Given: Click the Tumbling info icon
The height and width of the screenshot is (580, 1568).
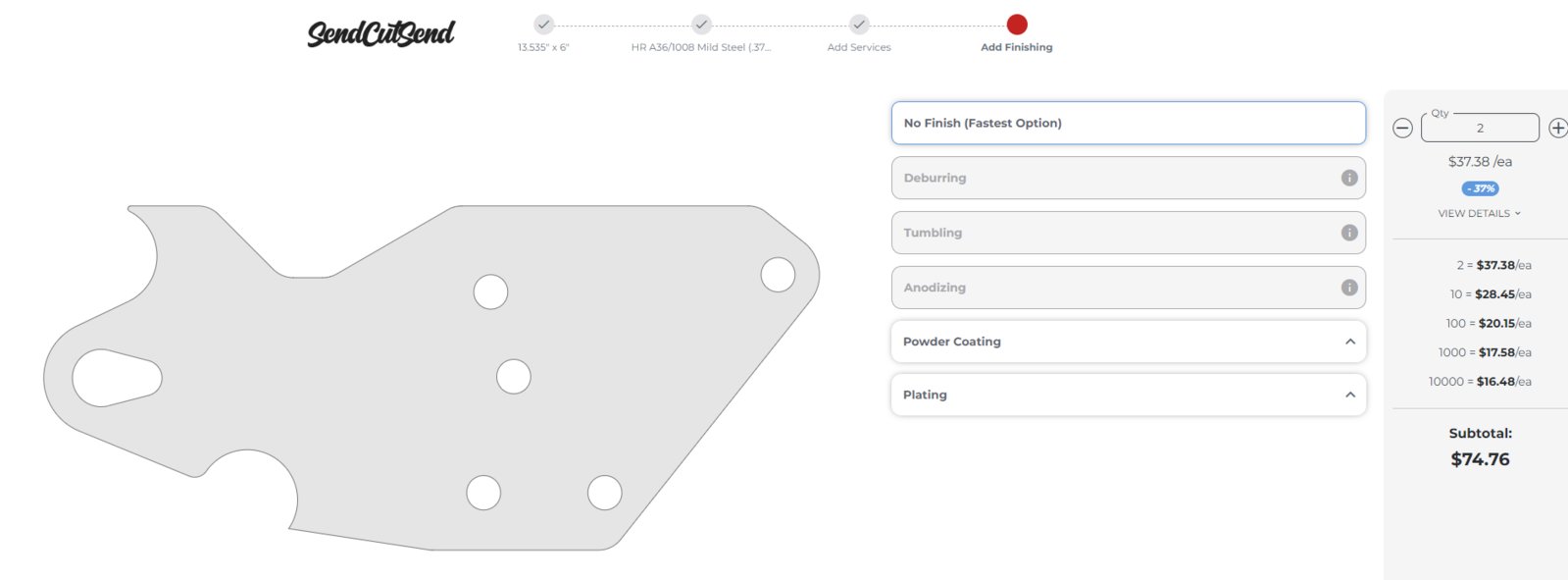Looking at the screenshot, I should pyautogui.click(x=1349, y=233).
